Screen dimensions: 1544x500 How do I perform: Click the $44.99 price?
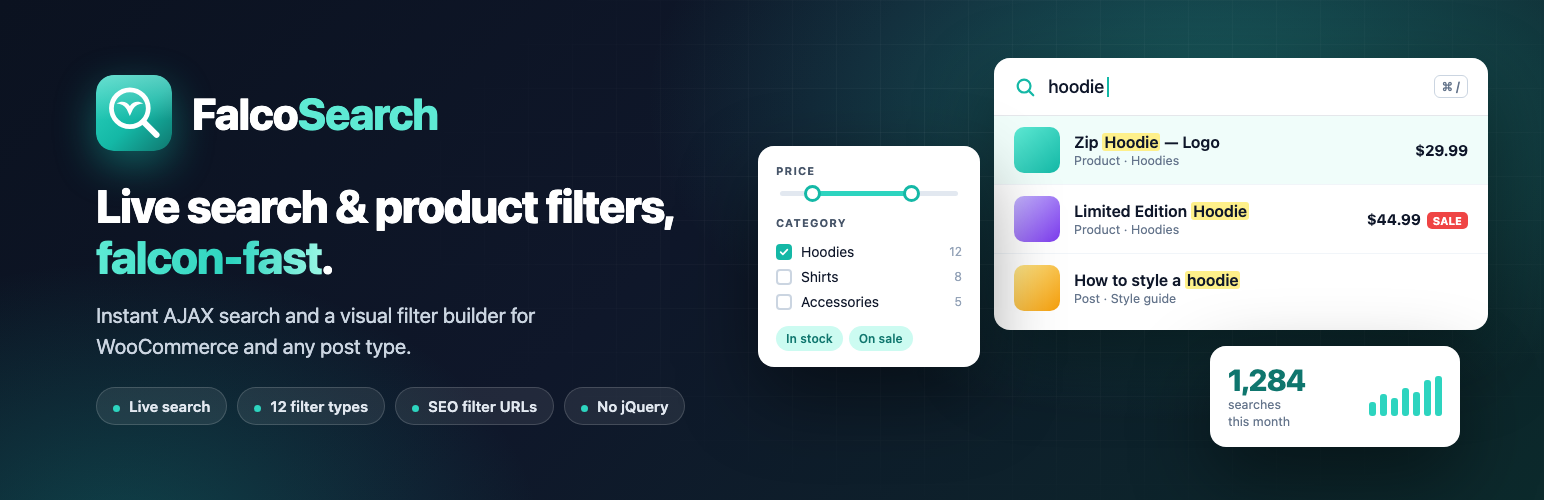point(1394,220)
